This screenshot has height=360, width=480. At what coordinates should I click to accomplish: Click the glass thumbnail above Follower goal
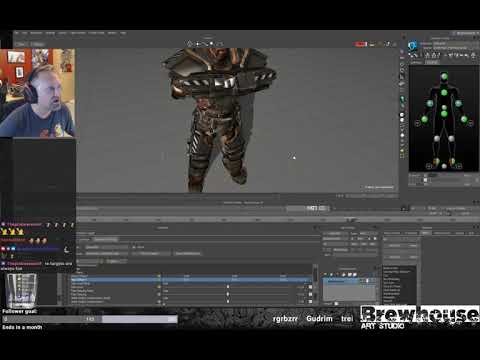21,290
